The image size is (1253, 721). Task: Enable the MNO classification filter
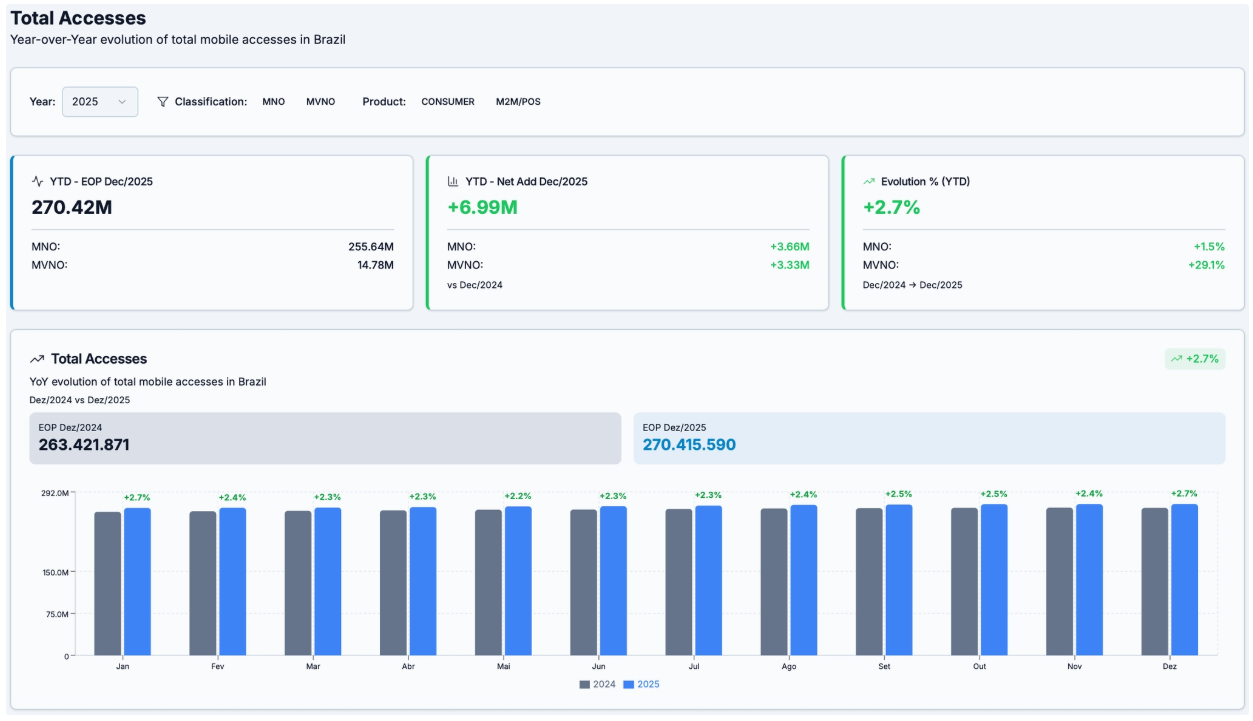[272, 101]
